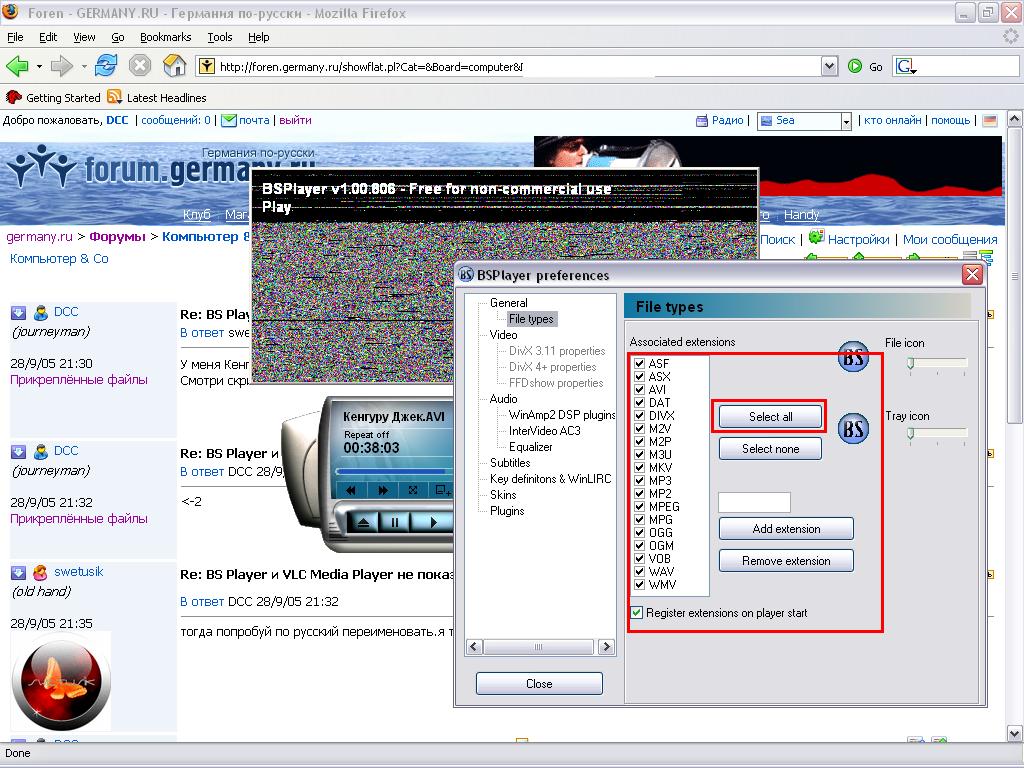
Task: Click the eject button on the BSPlayer skin
Action: [x=364, y=522]
